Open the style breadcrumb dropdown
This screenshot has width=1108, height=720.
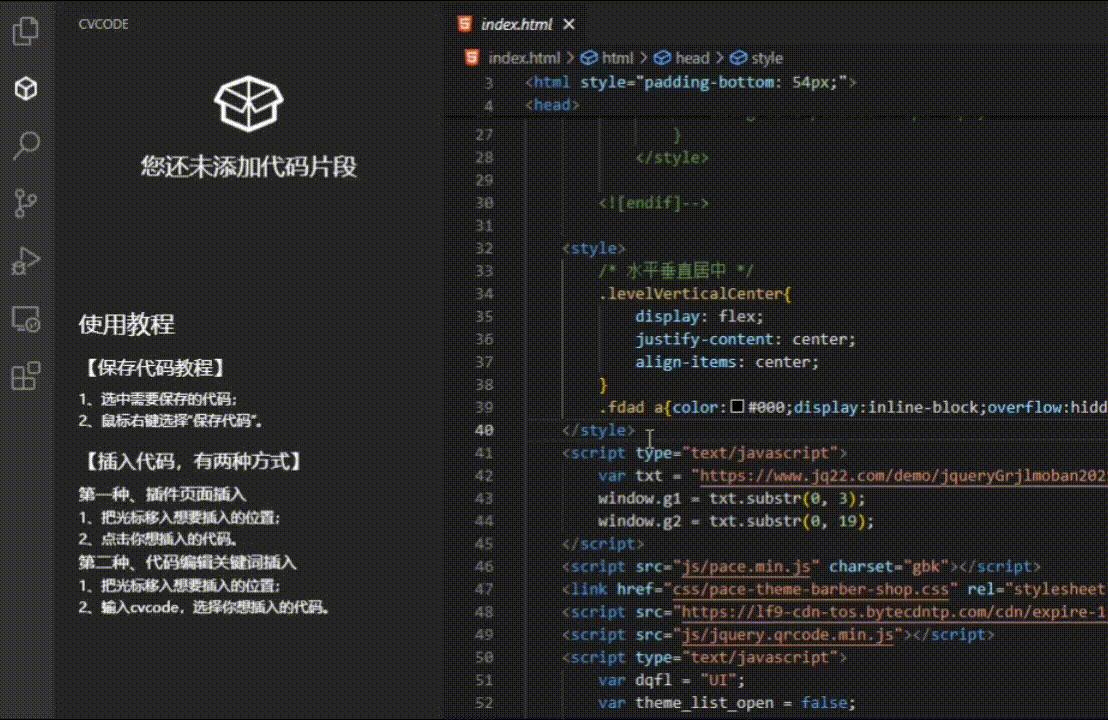click(x=757, y=58)
